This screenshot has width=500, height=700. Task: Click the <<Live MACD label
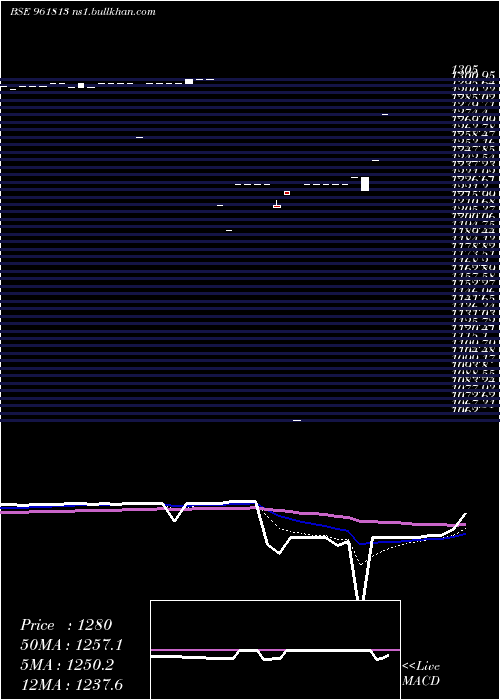(421, 674)
